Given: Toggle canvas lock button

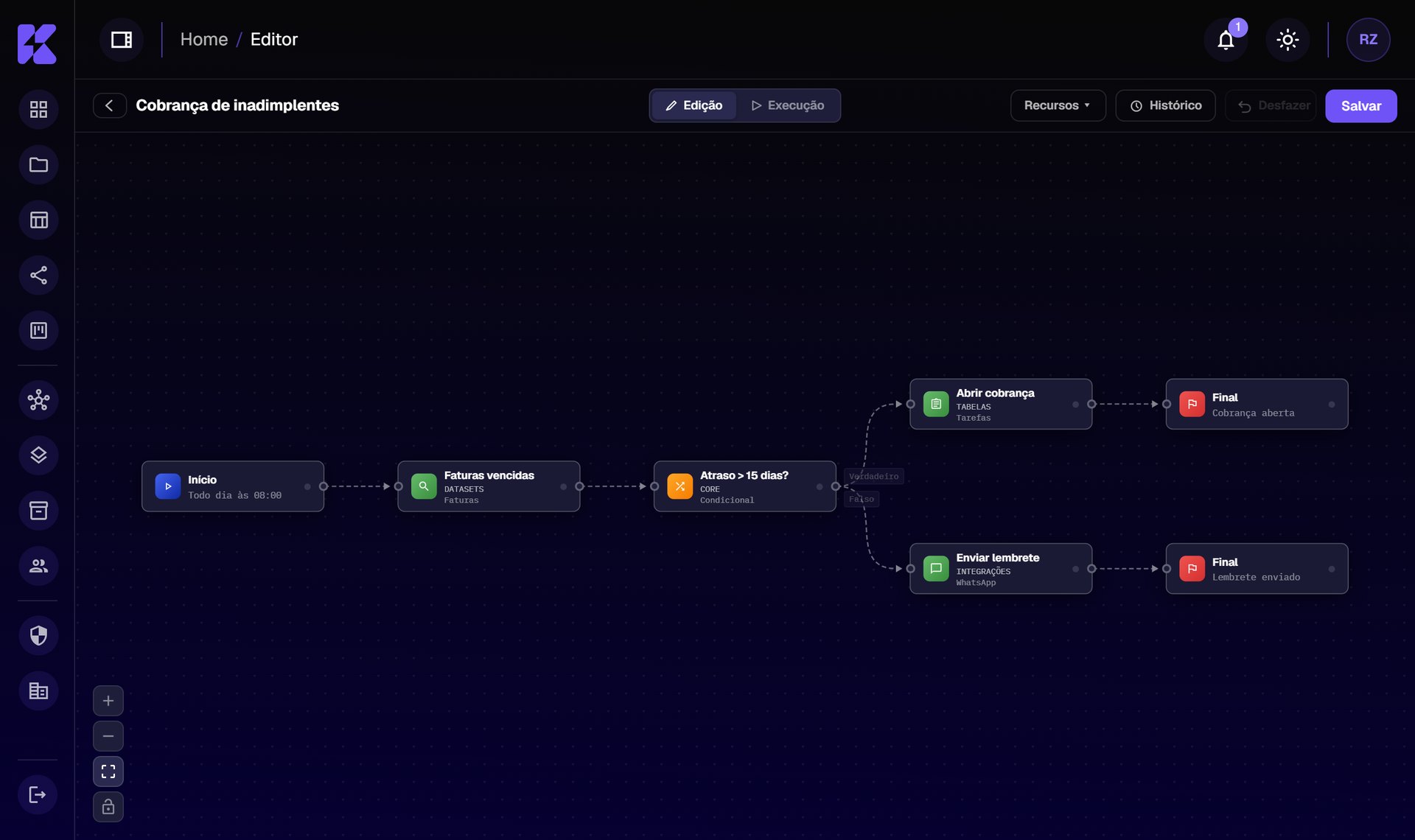Looking at the screenshot, I should (108, 807).
